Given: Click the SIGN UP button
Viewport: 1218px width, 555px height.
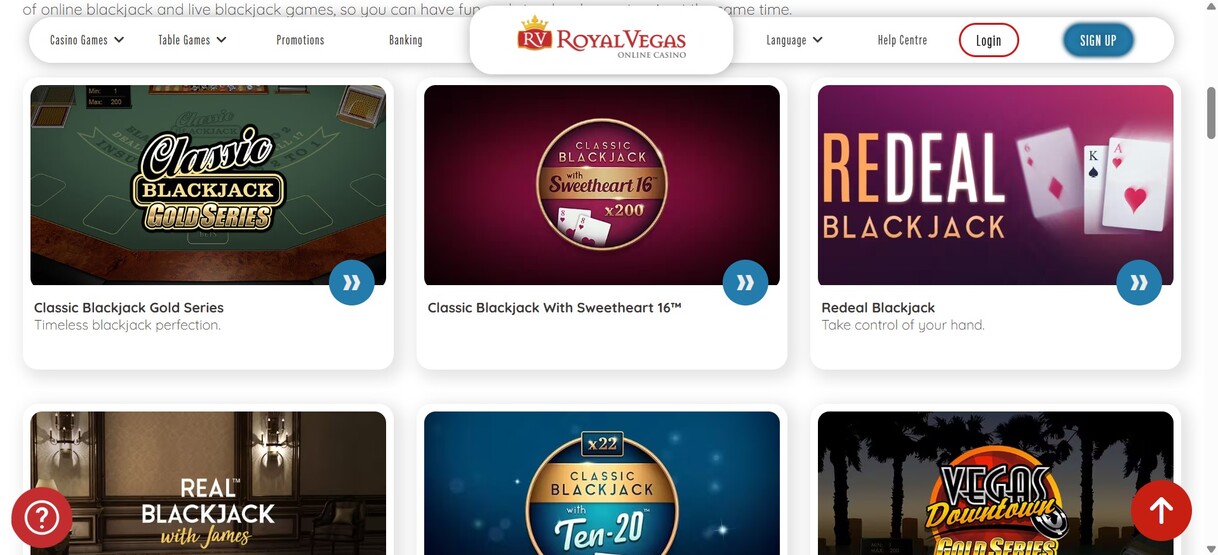Looking at the screenshot, I should click(1098, 40).
